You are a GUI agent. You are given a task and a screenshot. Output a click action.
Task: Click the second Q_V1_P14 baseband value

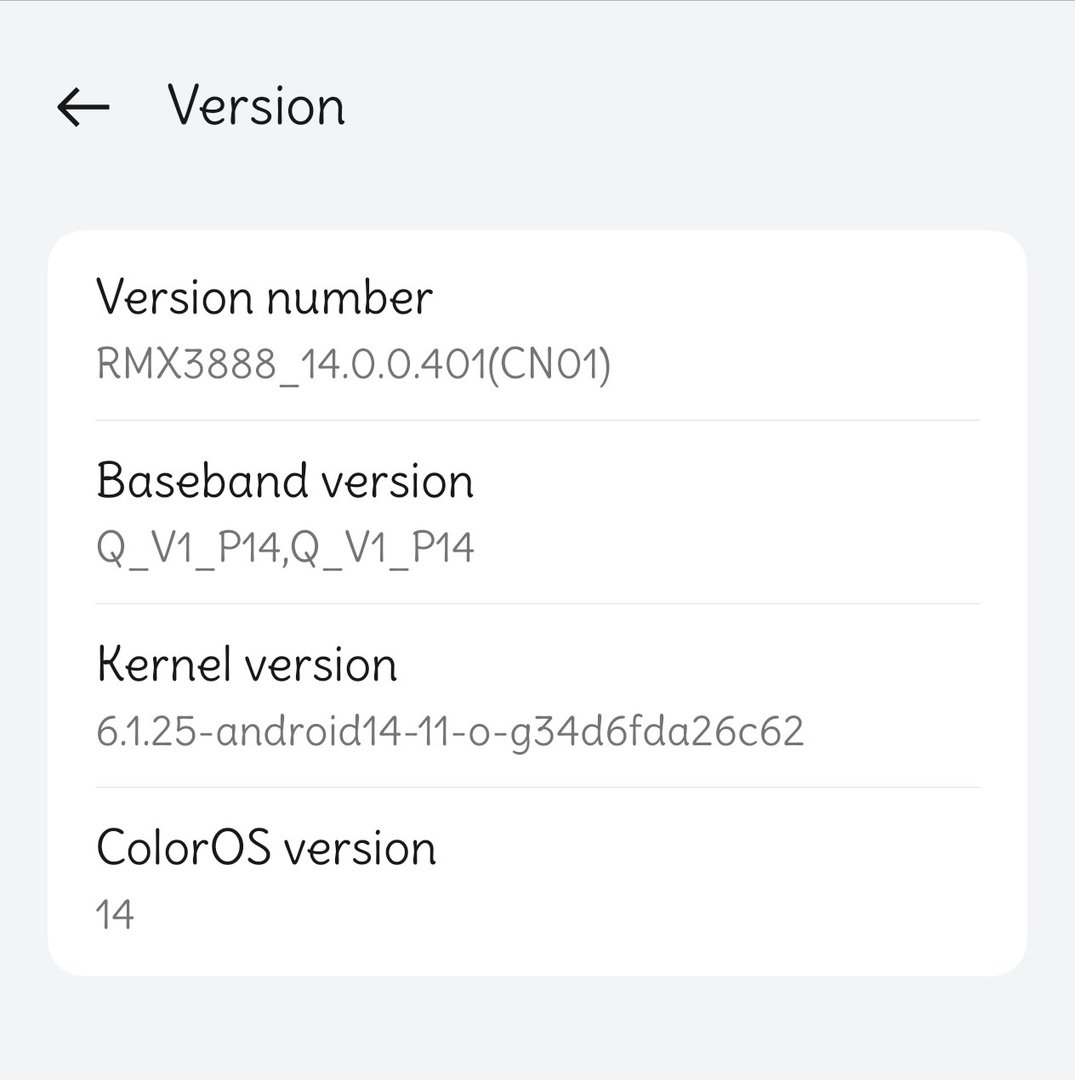(x=383, y=548)
